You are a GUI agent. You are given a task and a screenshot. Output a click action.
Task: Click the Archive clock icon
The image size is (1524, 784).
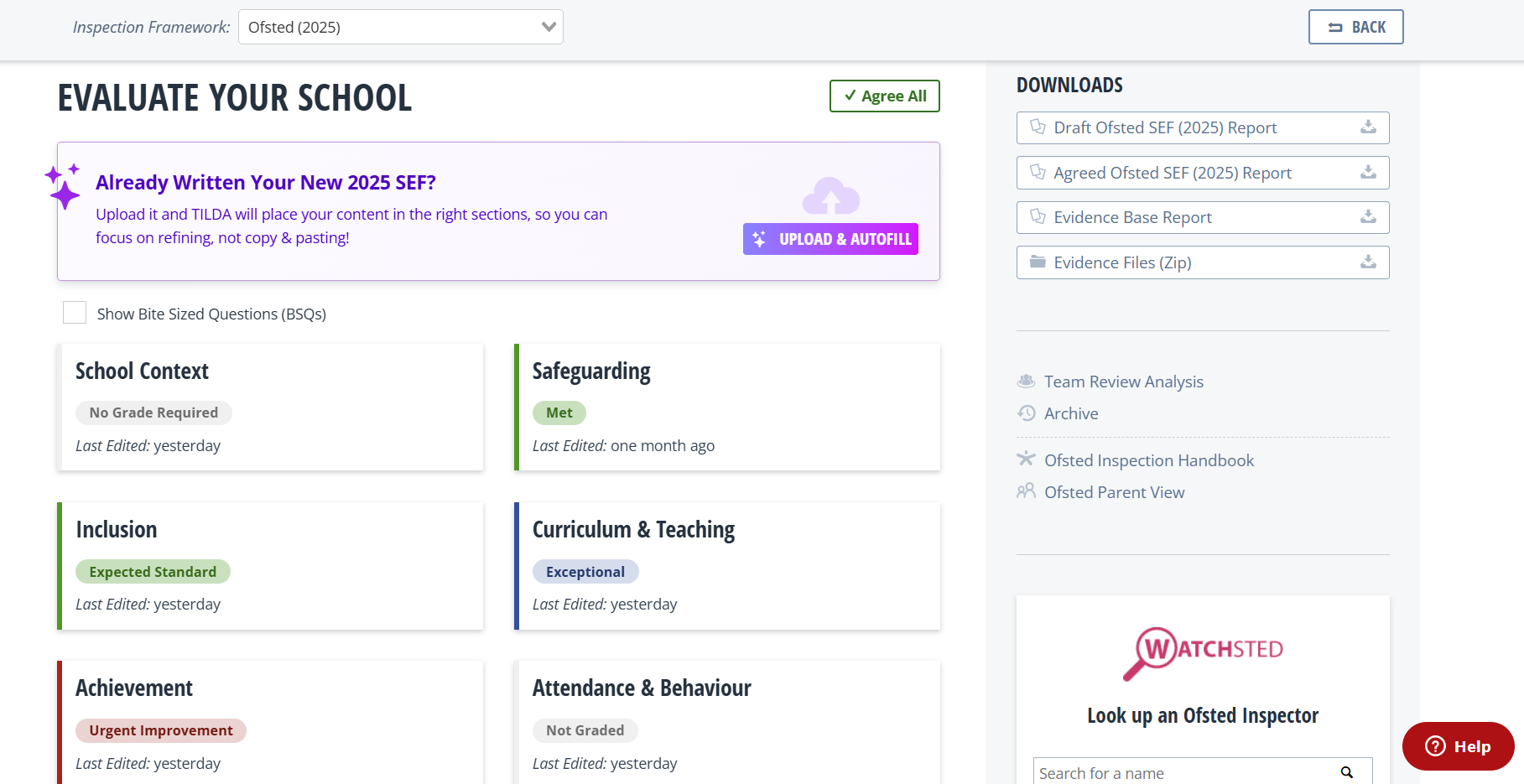1027,413
